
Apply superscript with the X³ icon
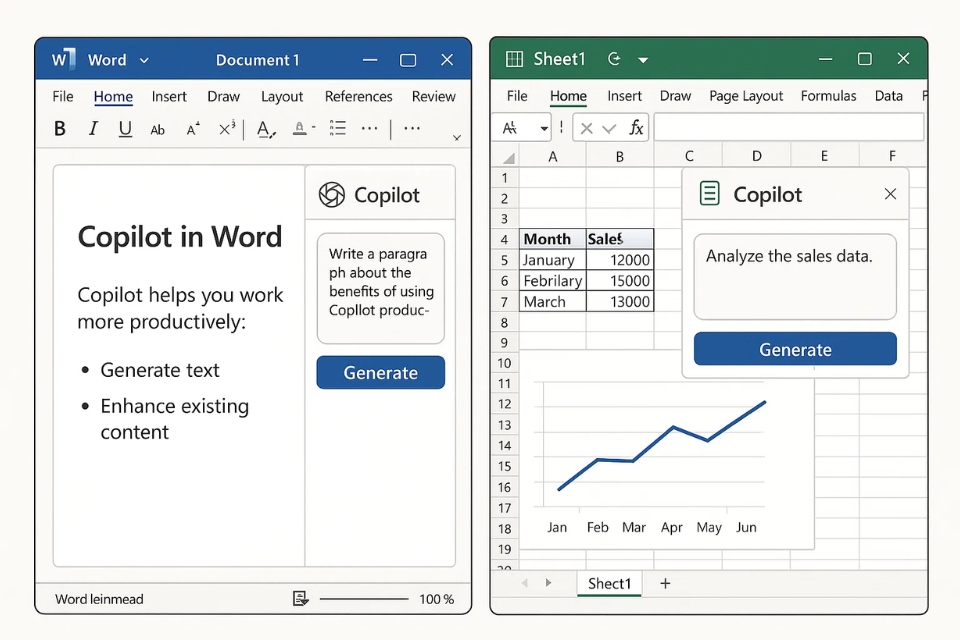coord(227,129)
